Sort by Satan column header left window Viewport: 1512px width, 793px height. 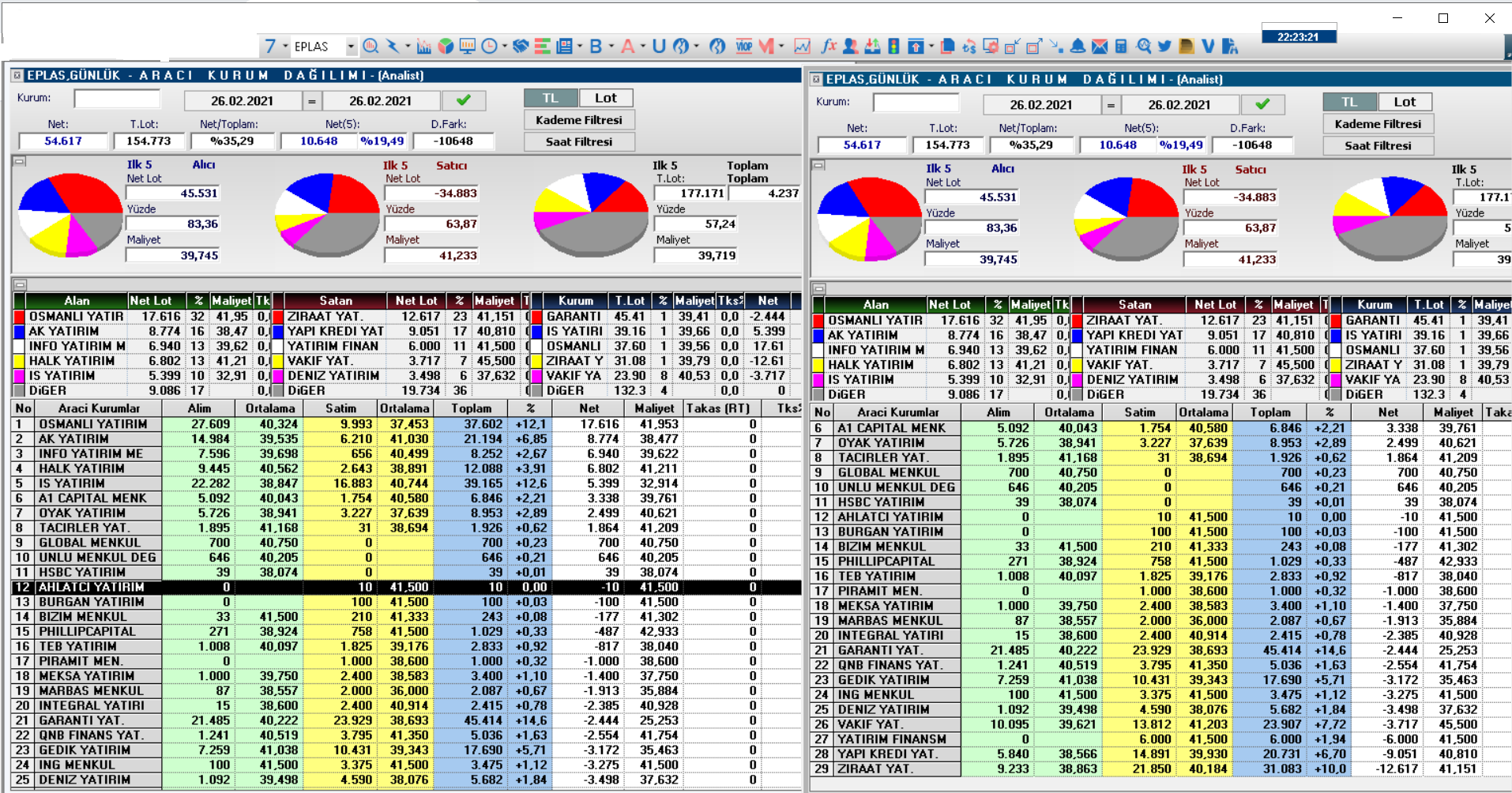point(336,301)
